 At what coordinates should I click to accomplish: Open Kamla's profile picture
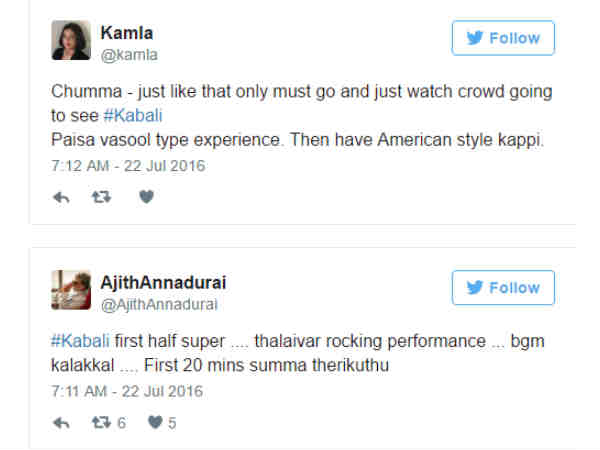click(x=71, y=40)
